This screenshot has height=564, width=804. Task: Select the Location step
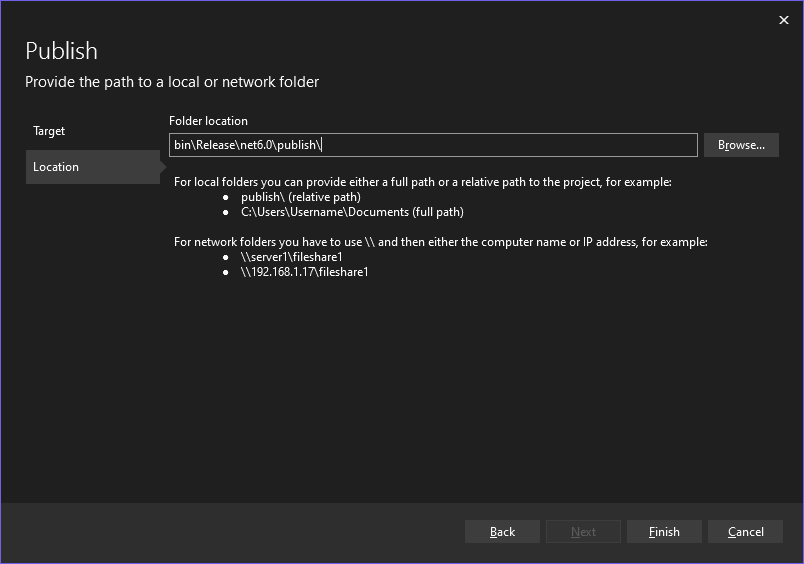[x=56, y=167]
